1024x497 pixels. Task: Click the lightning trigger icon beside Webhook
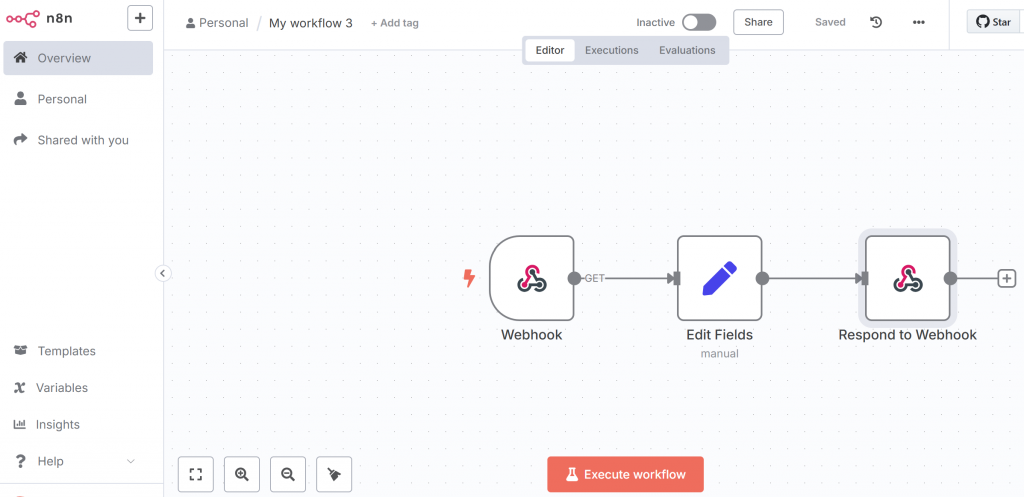coord(469,278)
